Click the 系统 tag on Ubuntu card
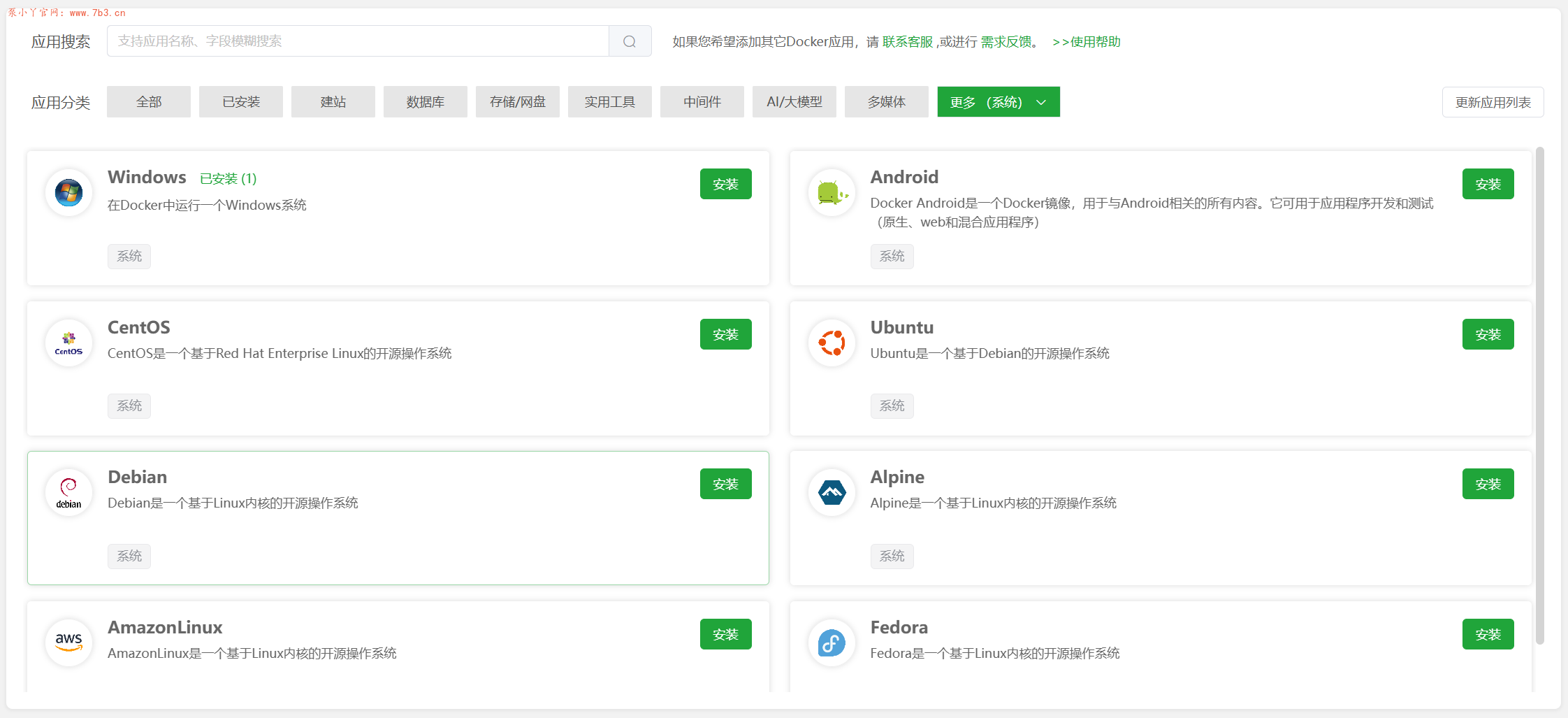Viewport: 1568px width, 718px height. pyautogui.click(x=892, y=405)
